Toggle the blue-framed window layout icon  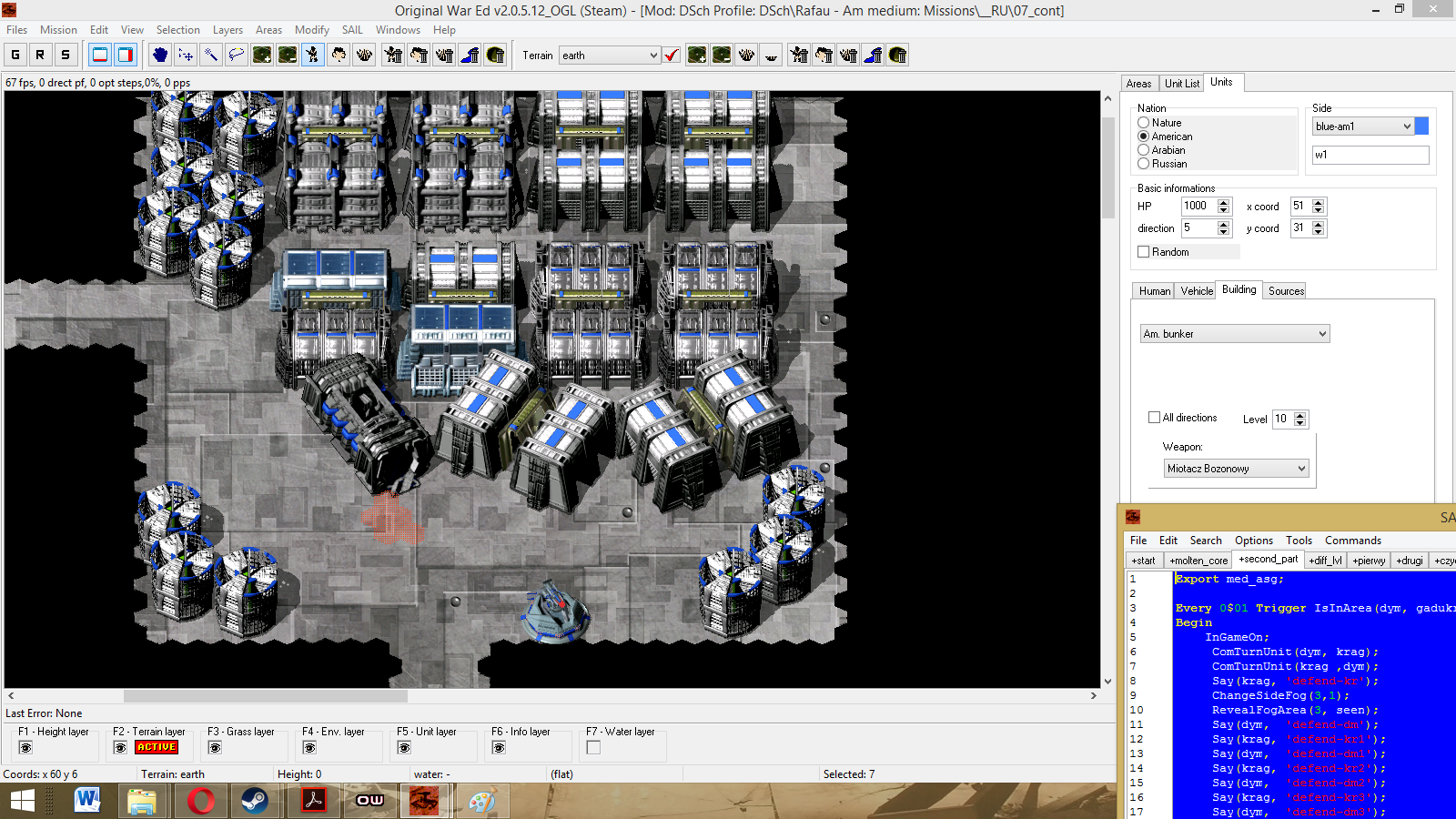click(100, 55)
